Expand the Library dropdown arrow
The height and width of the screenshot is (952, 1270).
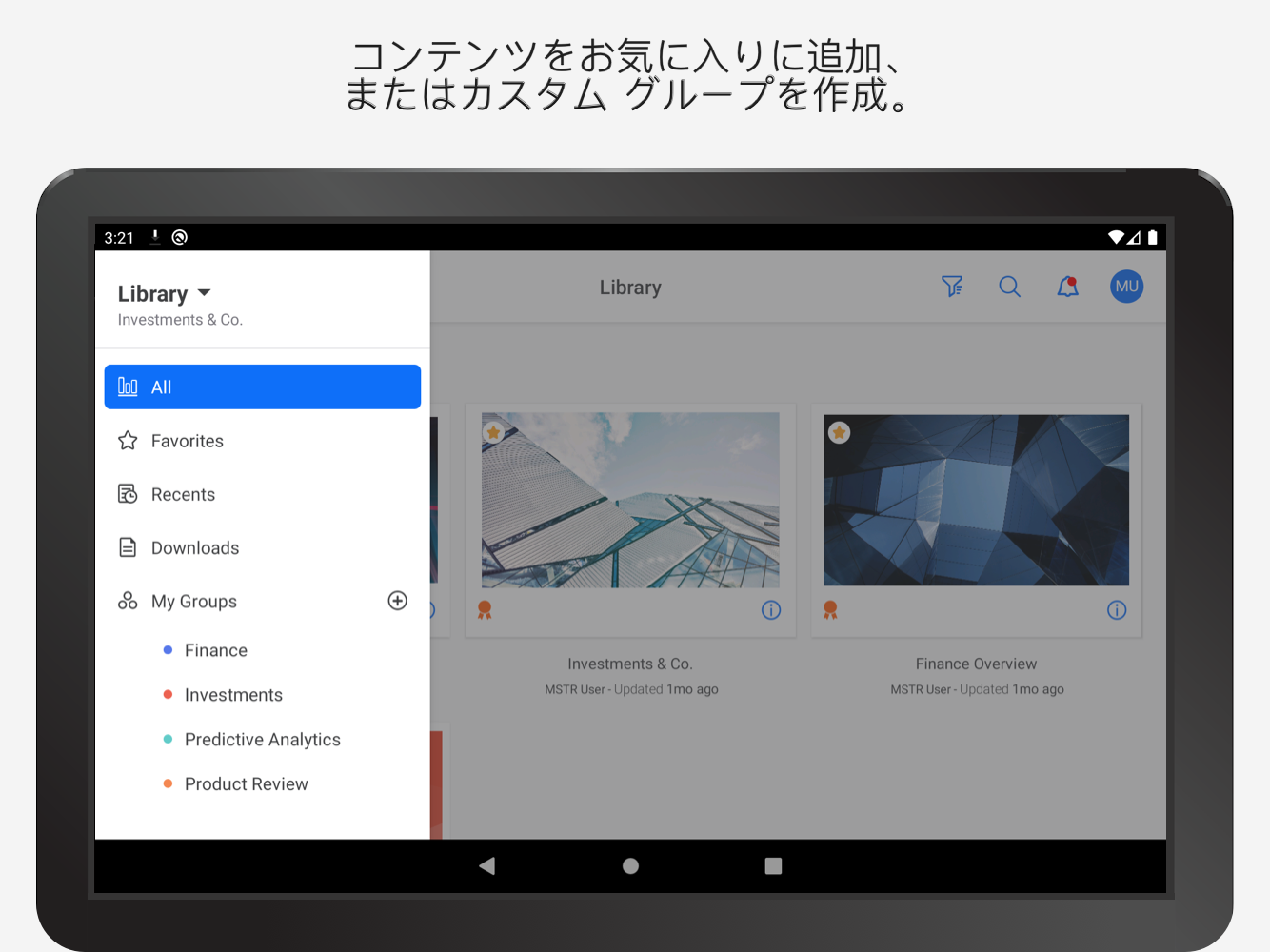point(204,293)
